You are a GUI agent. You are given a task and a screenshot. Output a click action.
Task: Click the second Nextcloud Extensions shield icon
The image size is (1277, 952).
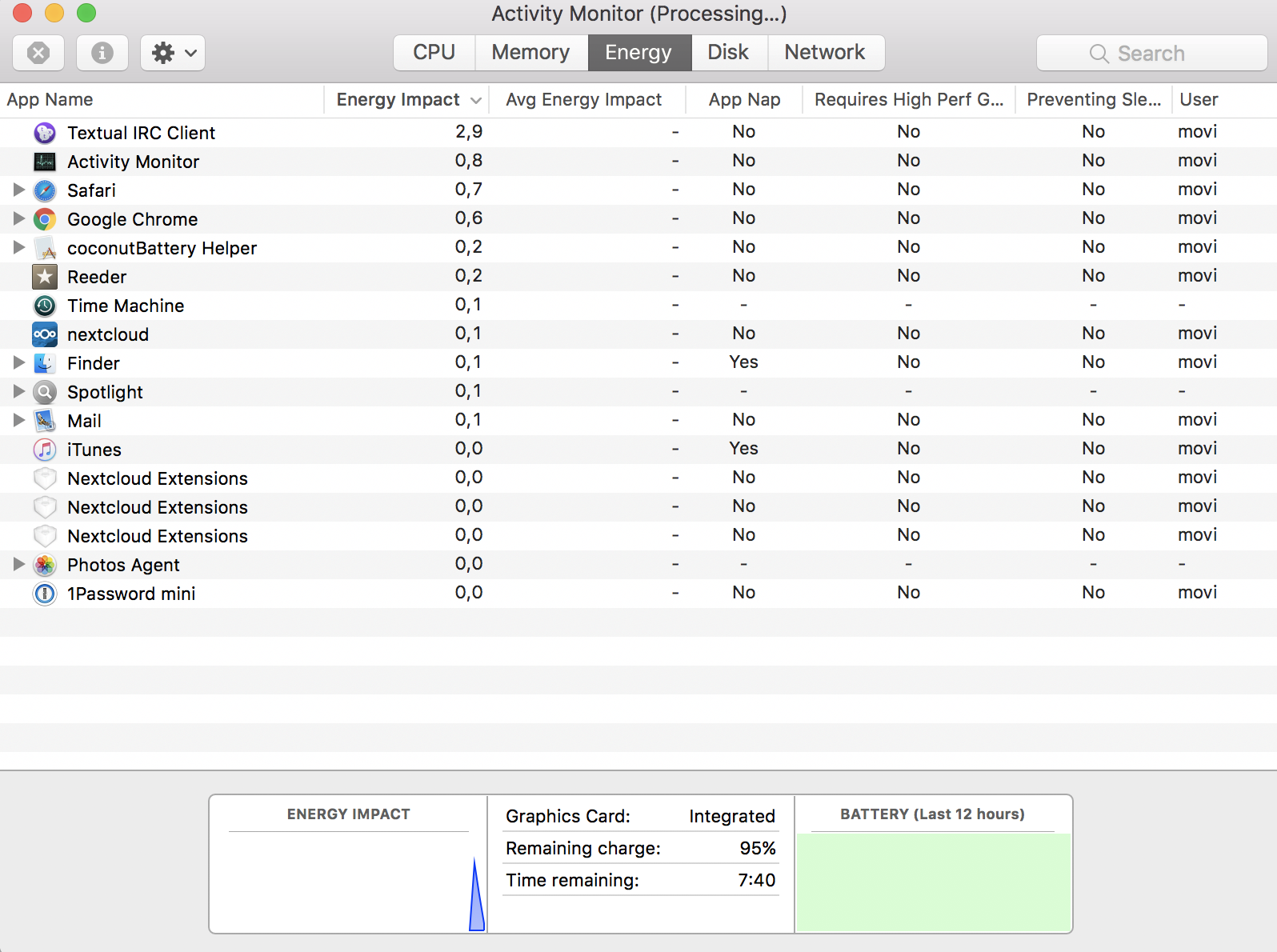[45, 507]
